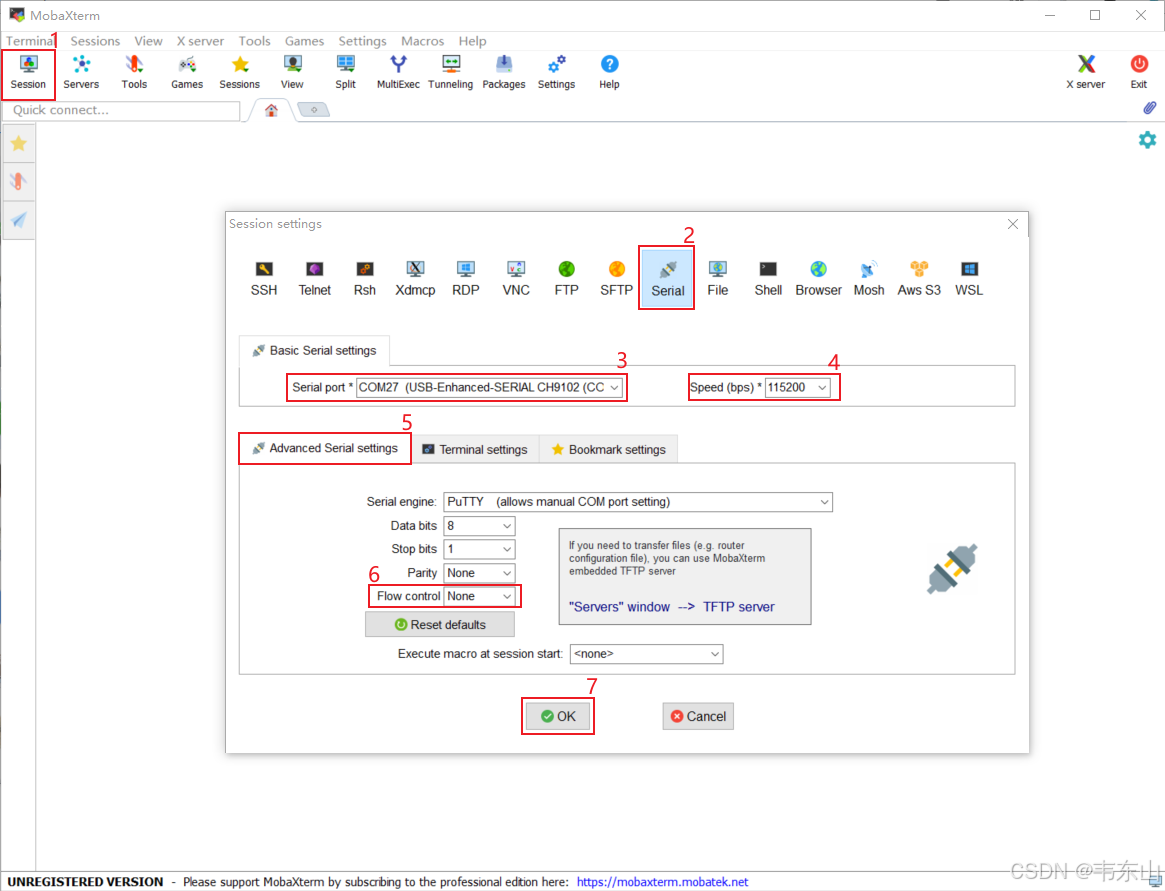Open the Flow control dropdown
The image size is (1165, 891).
click(479, 596)
